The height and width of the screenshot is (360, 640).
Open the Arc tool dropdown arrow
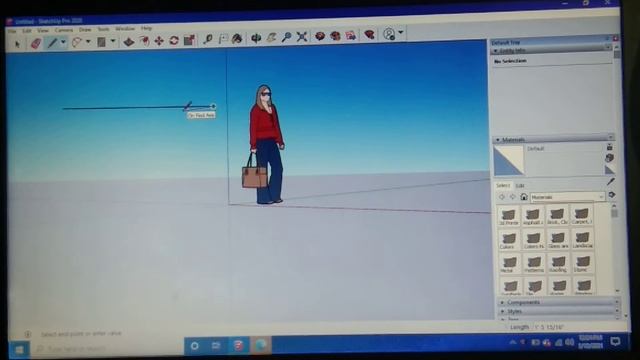pos(88,42)
